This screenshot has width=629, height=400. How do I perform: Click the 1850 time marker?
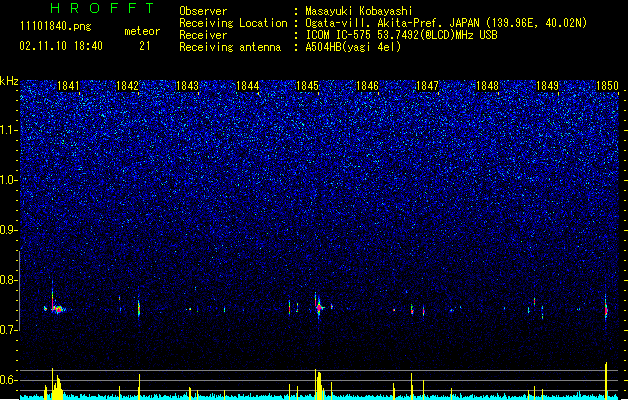607,86
